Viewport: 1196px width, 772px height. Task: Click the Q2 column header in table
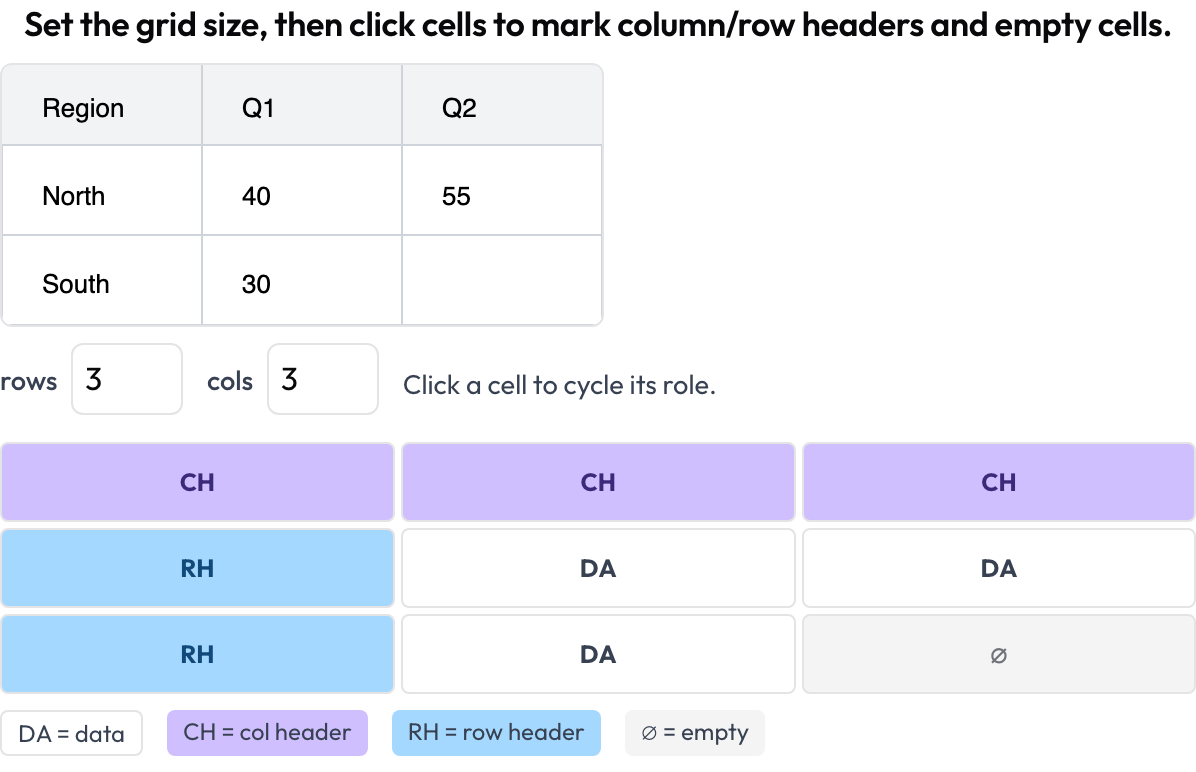(x=502, y=105)
